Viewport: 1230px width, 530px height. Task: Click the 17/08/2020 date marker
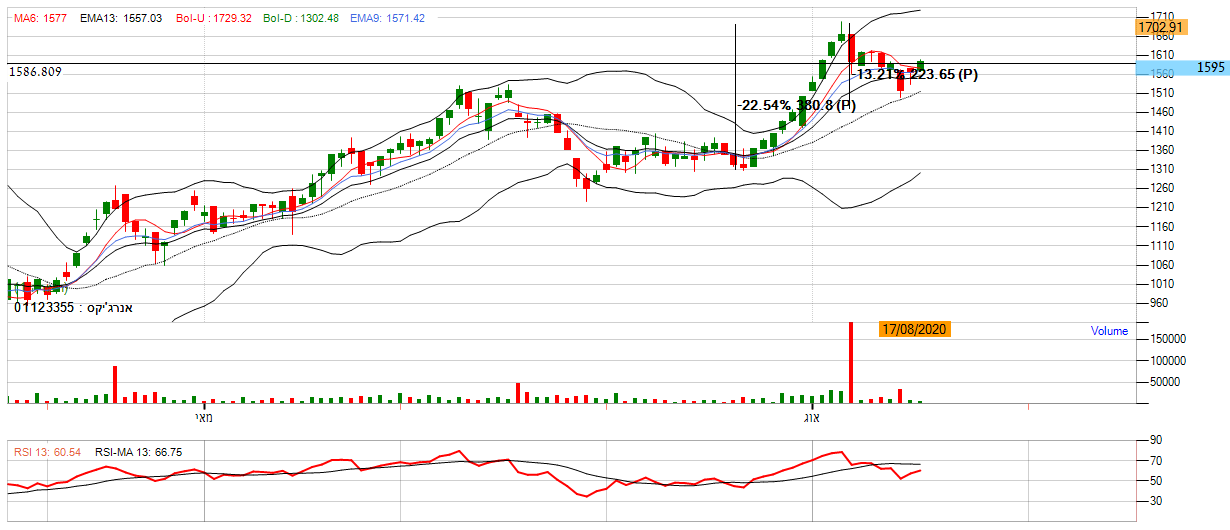tap(914, 328)
